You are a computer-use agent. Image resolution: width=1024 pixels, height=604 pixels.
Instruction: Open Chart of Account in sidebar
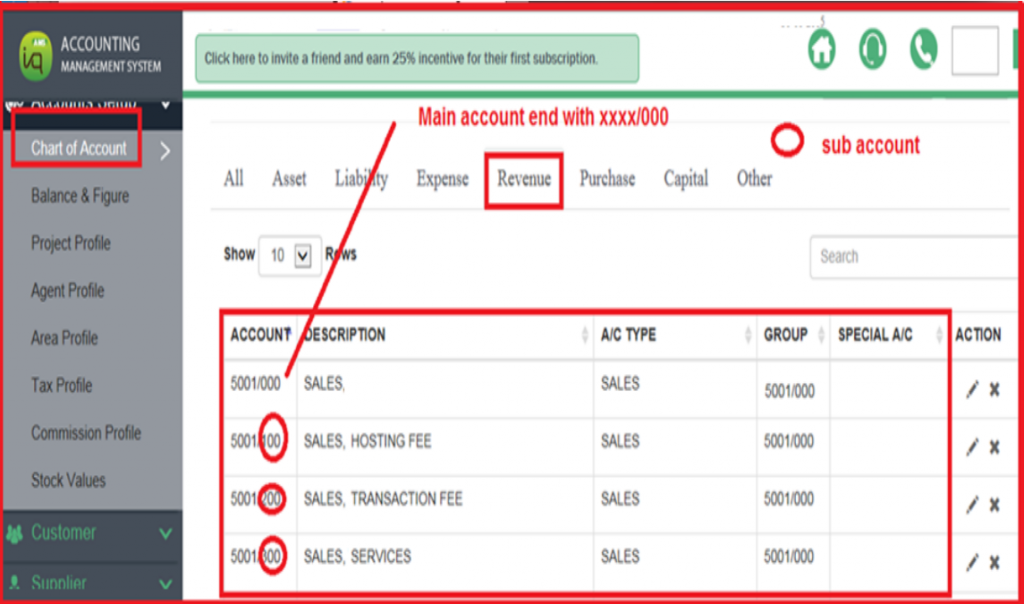(78, 148)
